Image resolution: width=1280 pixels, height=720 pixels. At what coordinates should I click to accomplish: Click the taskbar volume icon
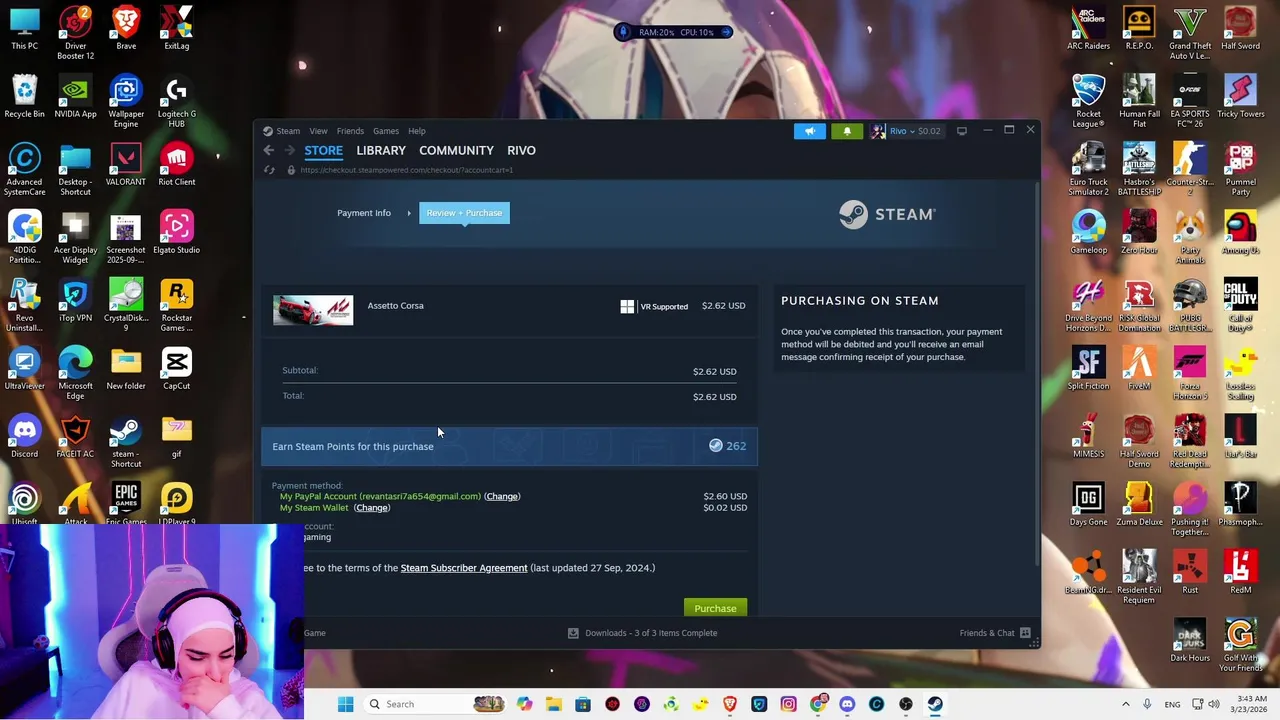(x=1215, y=704)
